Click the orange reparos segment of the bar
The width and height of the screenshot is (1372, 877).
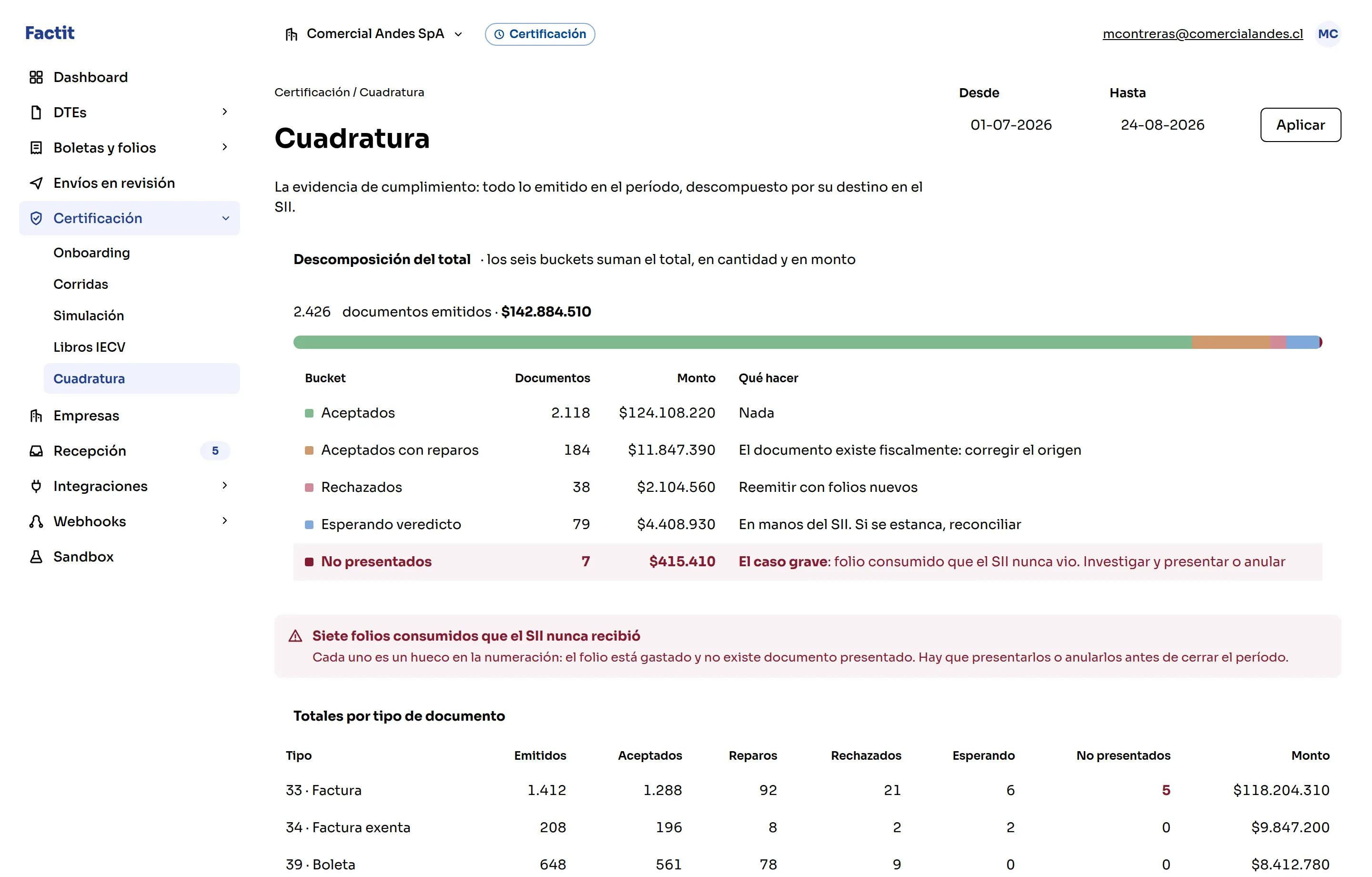click(1231, 342)
